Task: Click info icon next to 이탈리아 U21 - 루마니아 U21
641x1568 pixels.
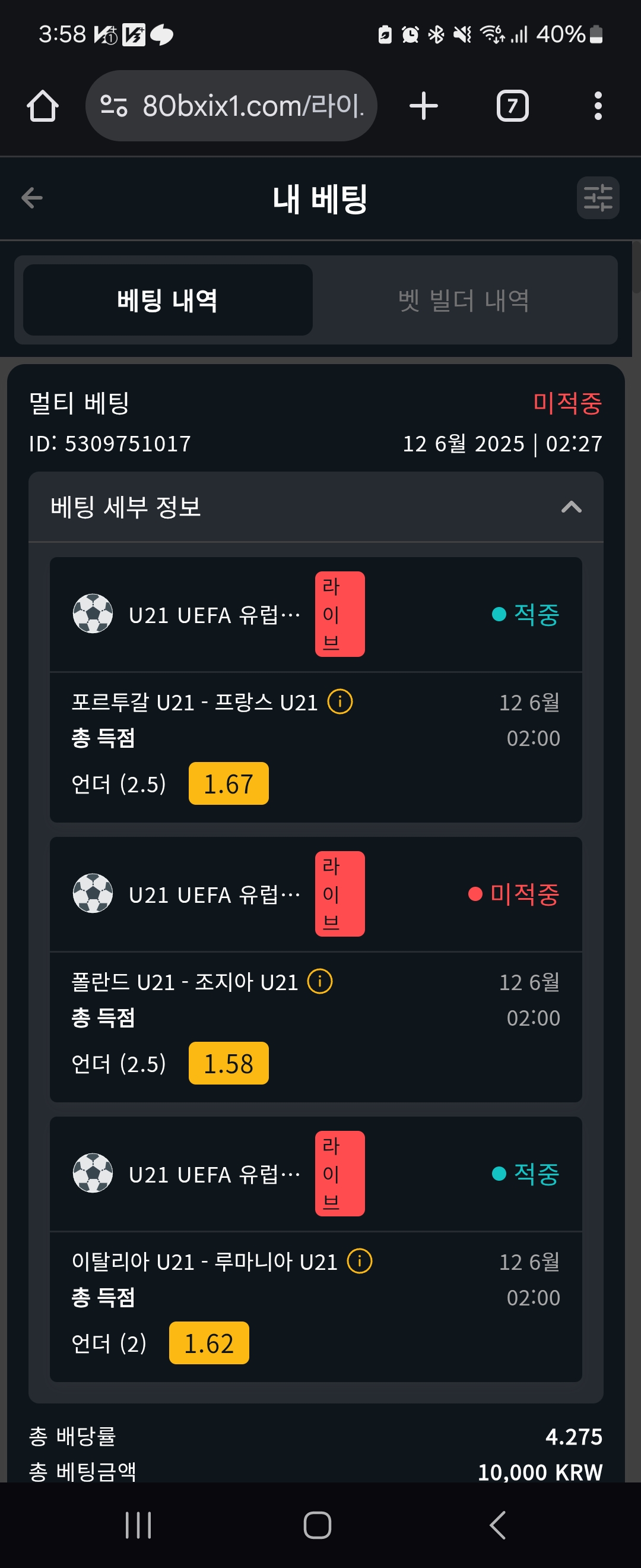Action: pos(360,1261)
